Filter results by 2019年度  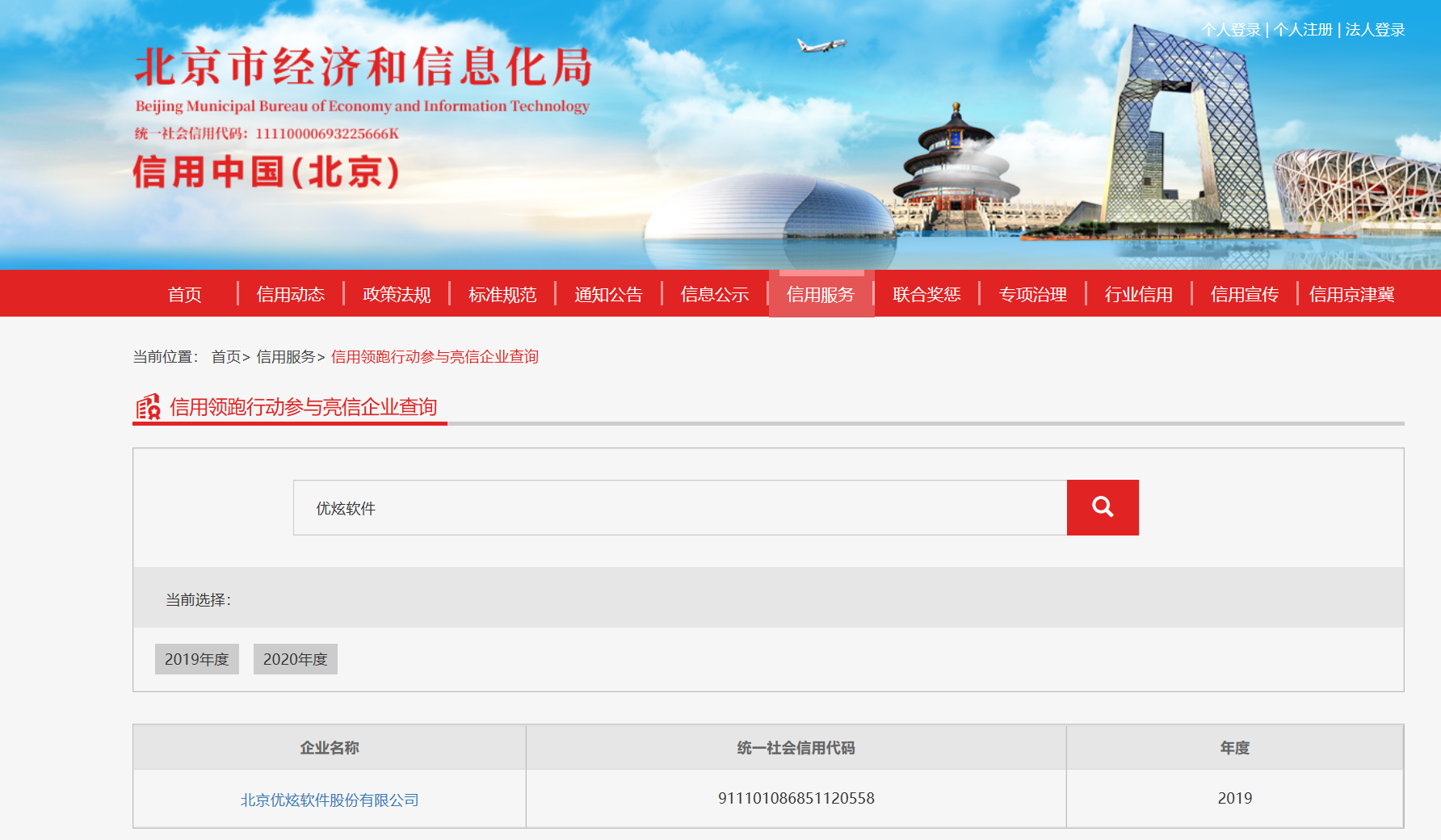coord(197,659)
